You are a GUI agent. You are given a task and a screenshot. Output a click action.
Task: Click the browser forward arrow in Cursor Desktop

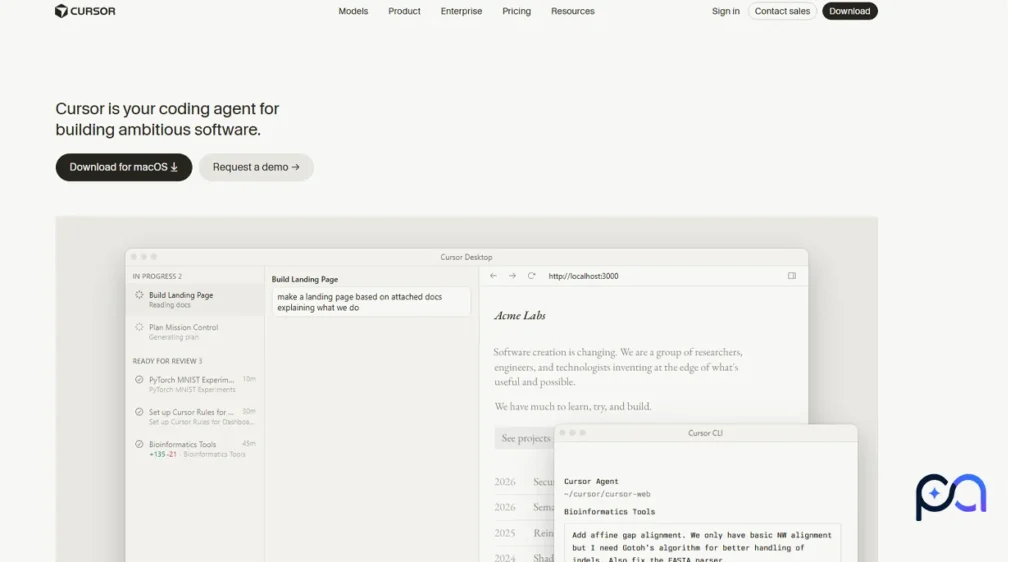pyautogui.click(x=512, y=276)
